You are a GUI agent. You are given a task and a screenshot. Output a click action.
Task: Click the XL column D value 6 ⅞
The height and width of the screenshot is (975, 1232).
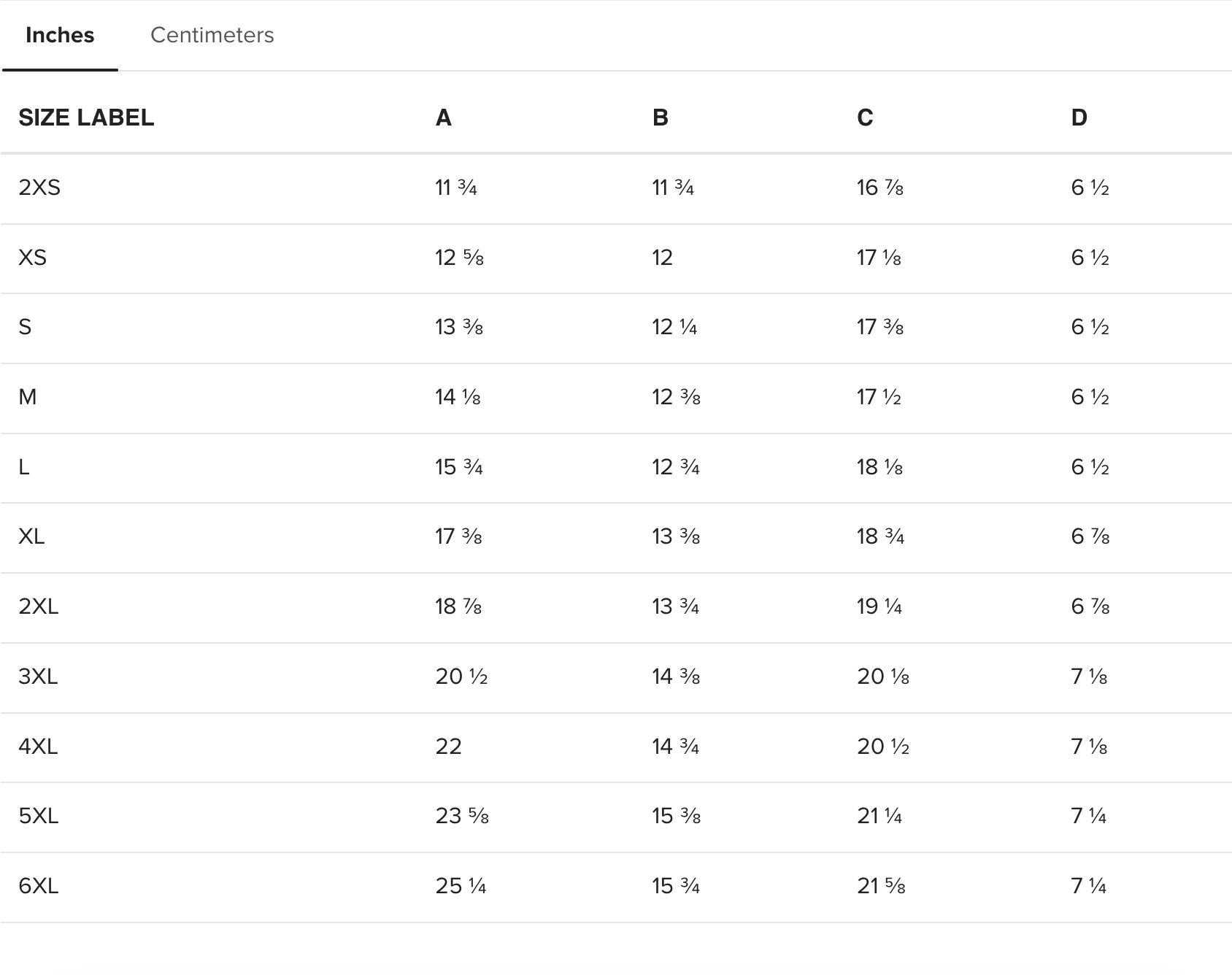1090,537
